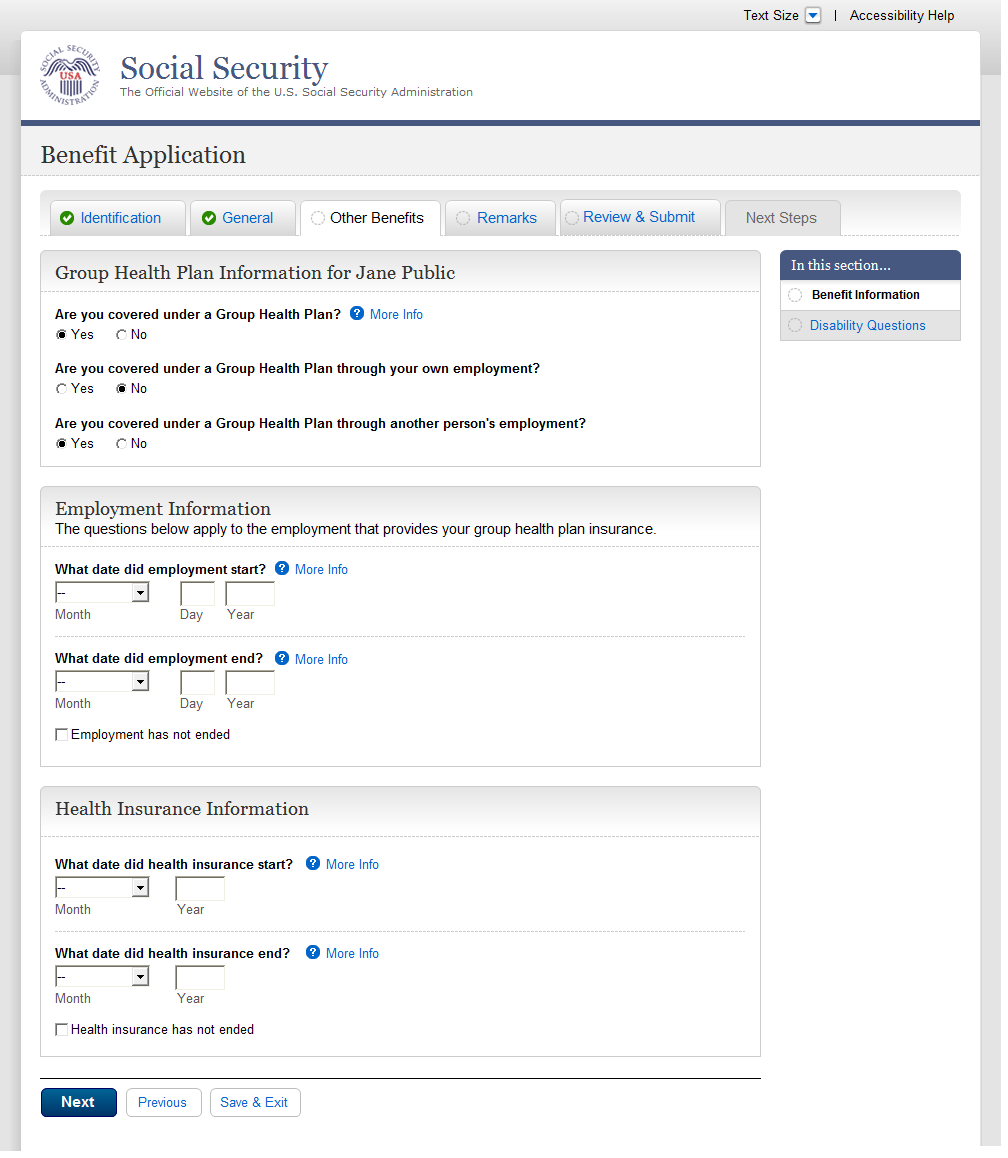Open the Text Size dropdown
Viewport: 1008px width, 1158px height.
813,16
